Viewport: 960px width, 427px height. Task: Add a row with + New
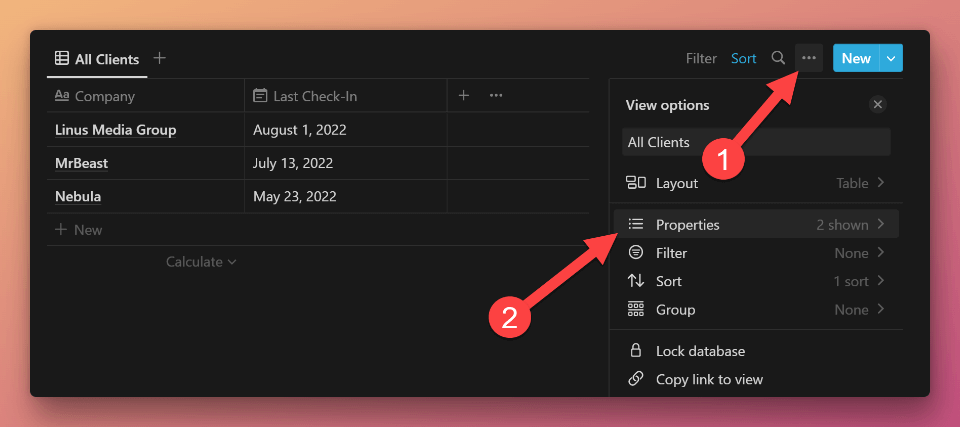78,230
